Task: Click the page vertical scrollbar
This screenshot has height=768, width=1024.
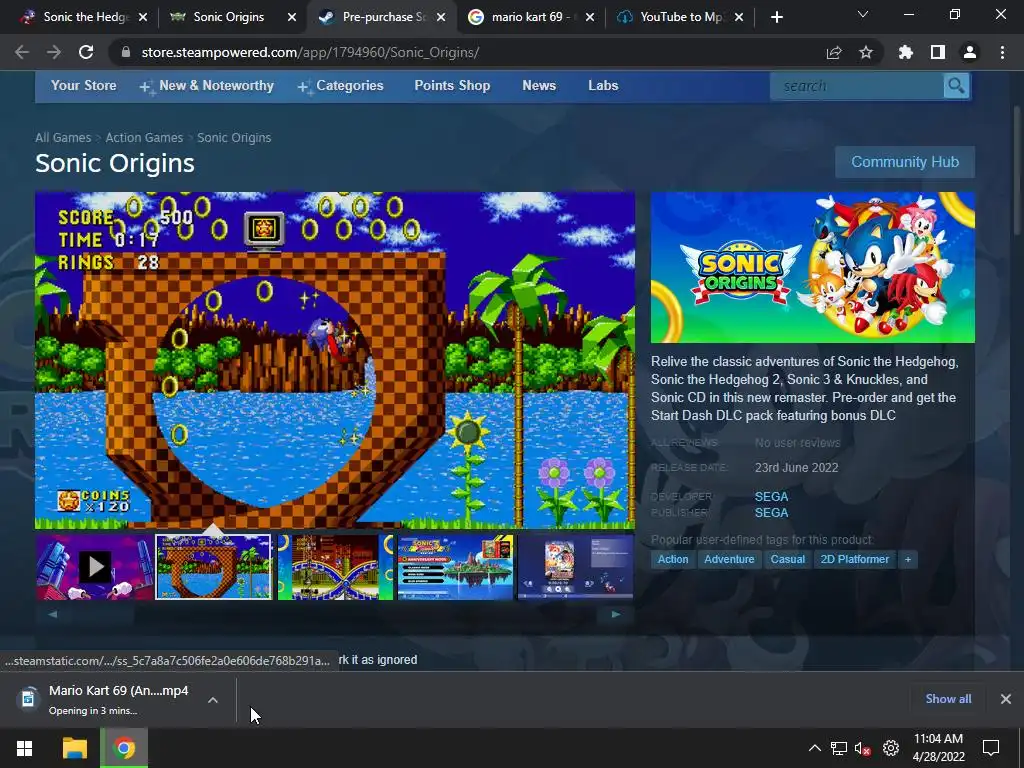Action: [1017, 170]
